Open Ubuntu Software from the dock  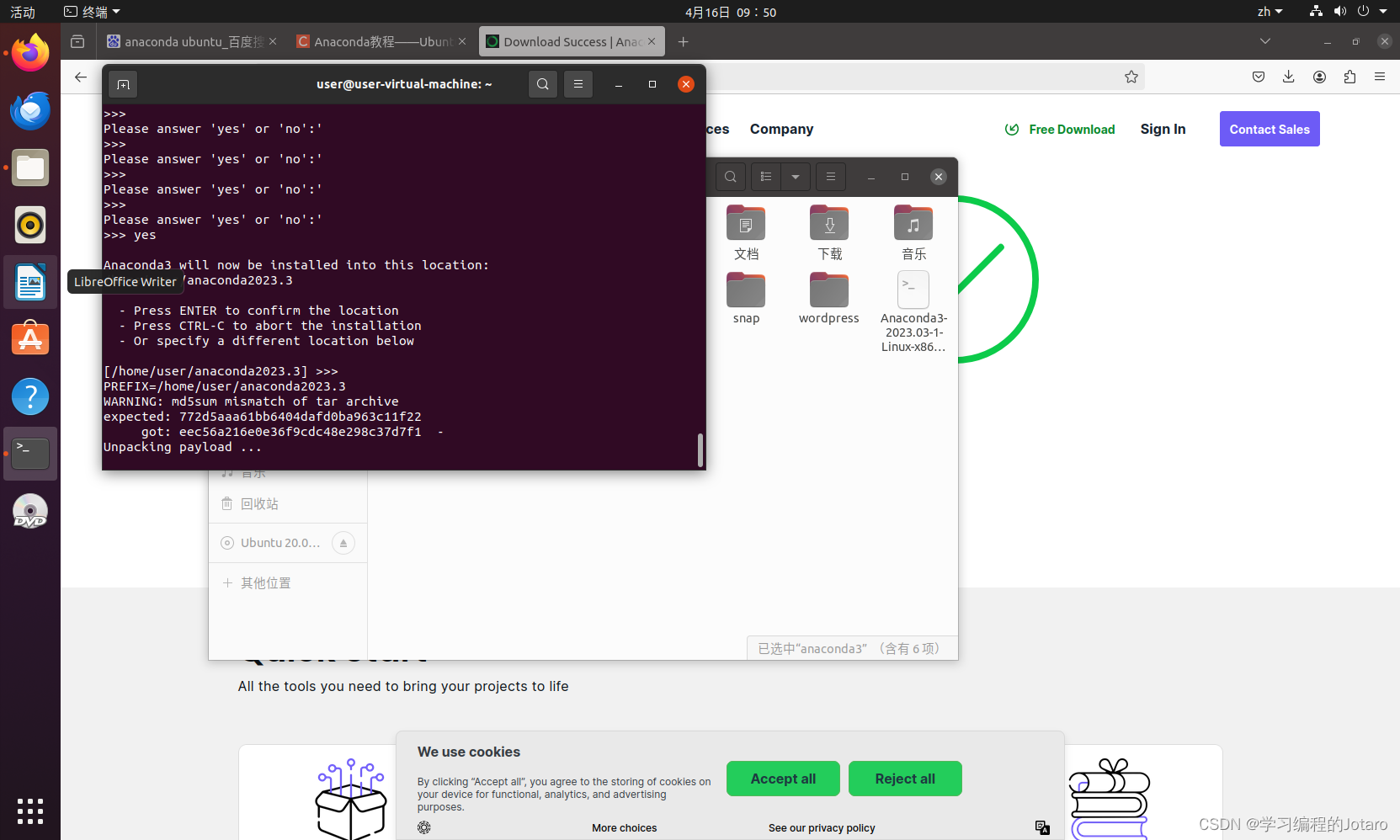pyautogui.click(x=29, y=338)
